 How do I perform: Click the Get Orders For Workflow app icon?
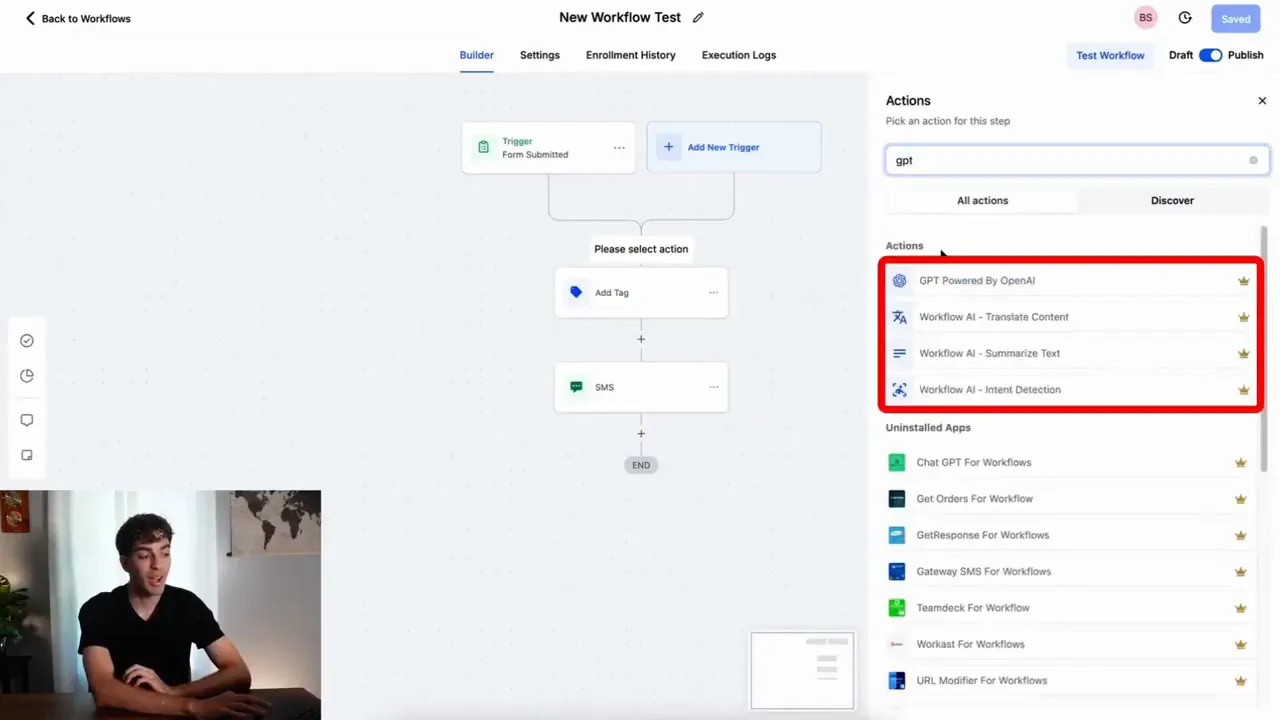(897, 499)
